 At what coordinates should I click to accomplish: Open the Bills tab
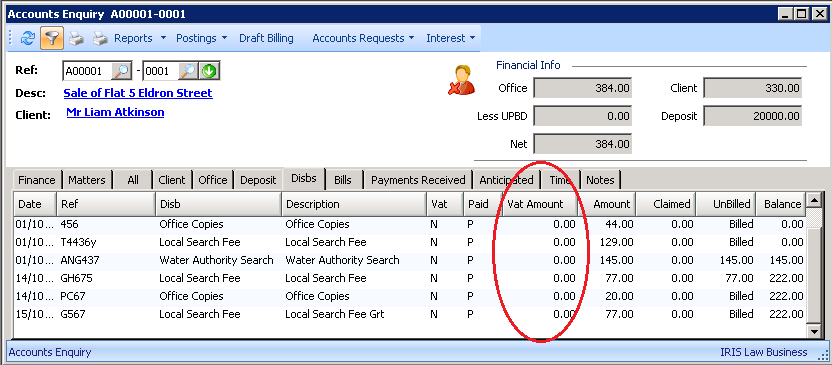pos(343,180)
